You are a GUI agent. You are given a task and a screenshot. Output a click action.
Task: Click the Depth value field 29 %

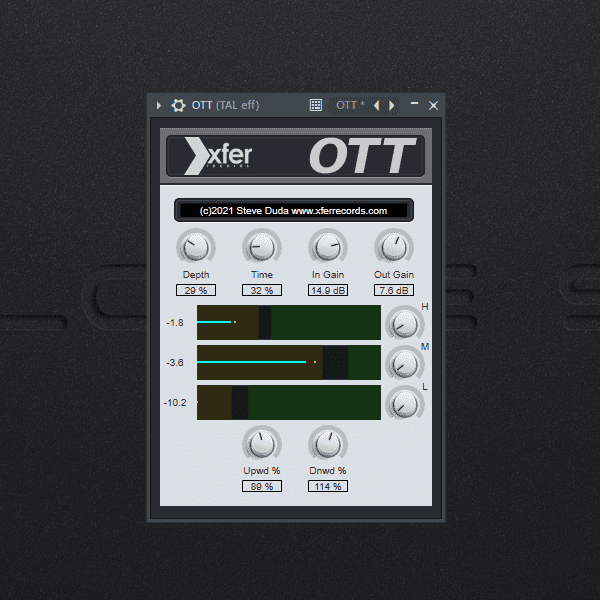[x=196, y=290]
